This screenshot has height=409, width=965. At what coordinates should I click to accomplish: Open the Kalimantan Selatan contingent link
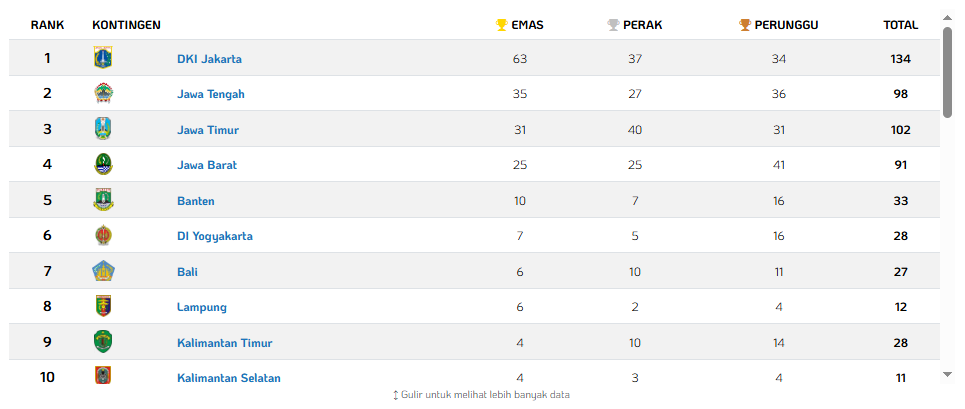(x=228, y=378)
